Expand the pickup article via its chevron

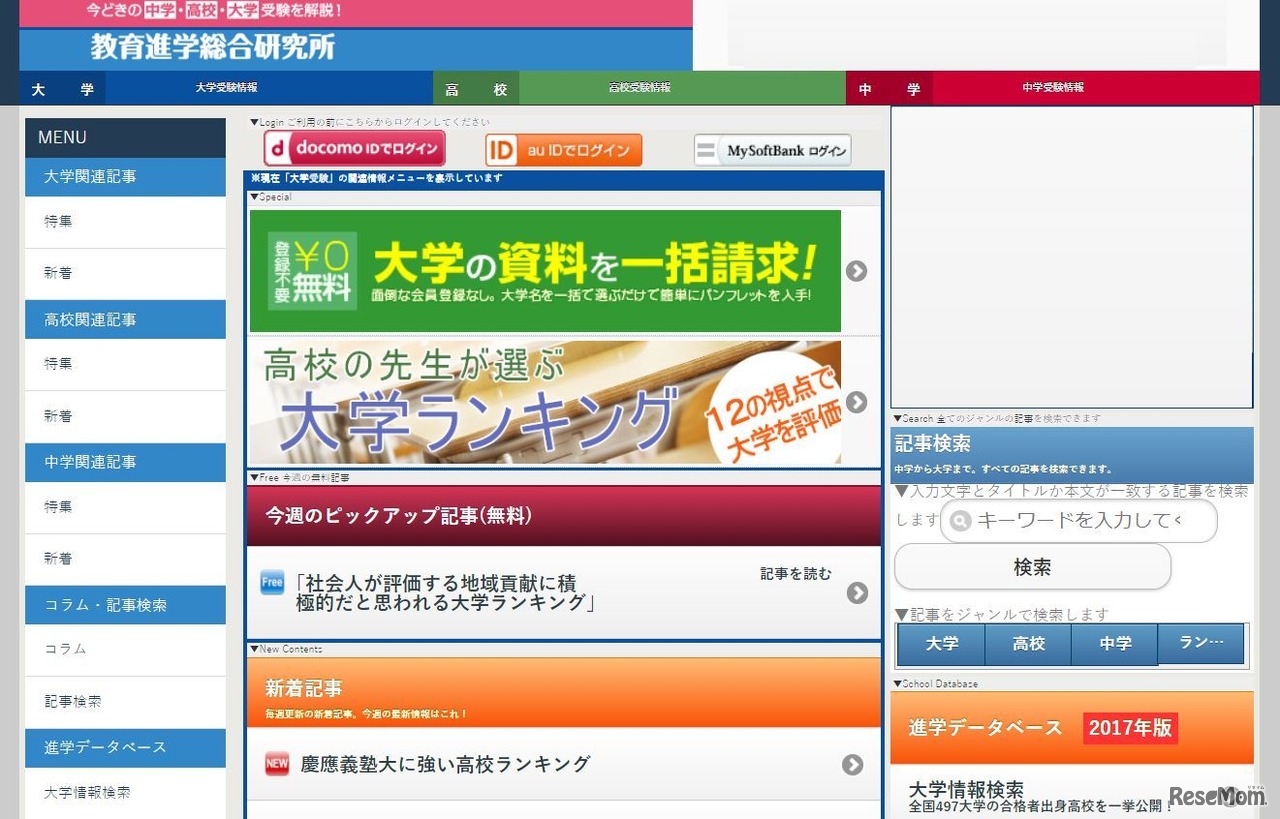click(x=857, y=593)
